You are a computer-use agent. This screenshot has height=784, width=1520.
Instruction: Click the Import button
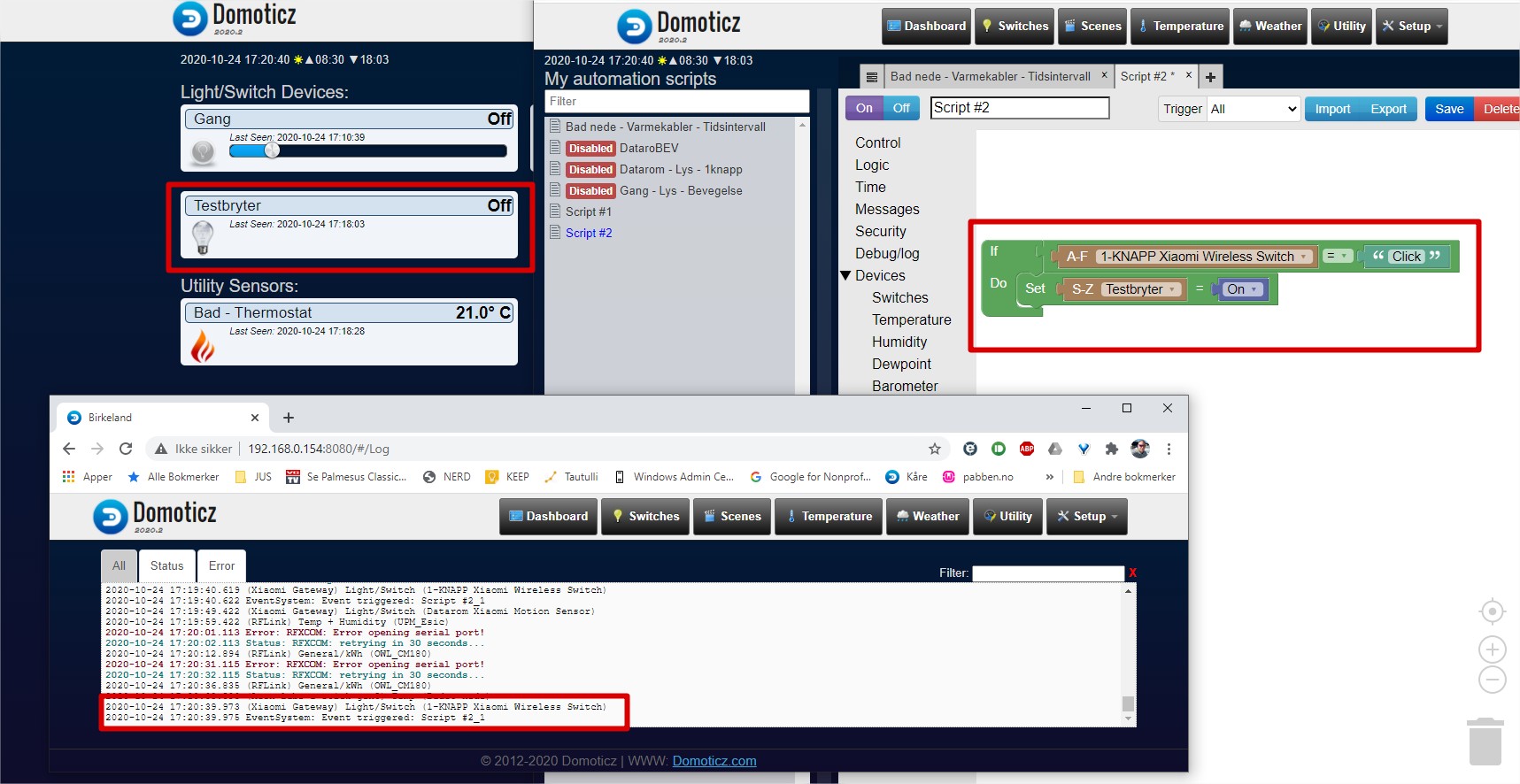click(x=1332, y=109)
